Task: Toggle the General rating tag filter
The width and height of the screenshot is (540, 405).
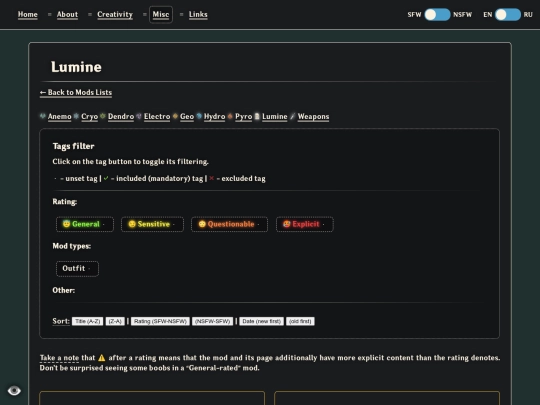Action: tap(85, 224)
